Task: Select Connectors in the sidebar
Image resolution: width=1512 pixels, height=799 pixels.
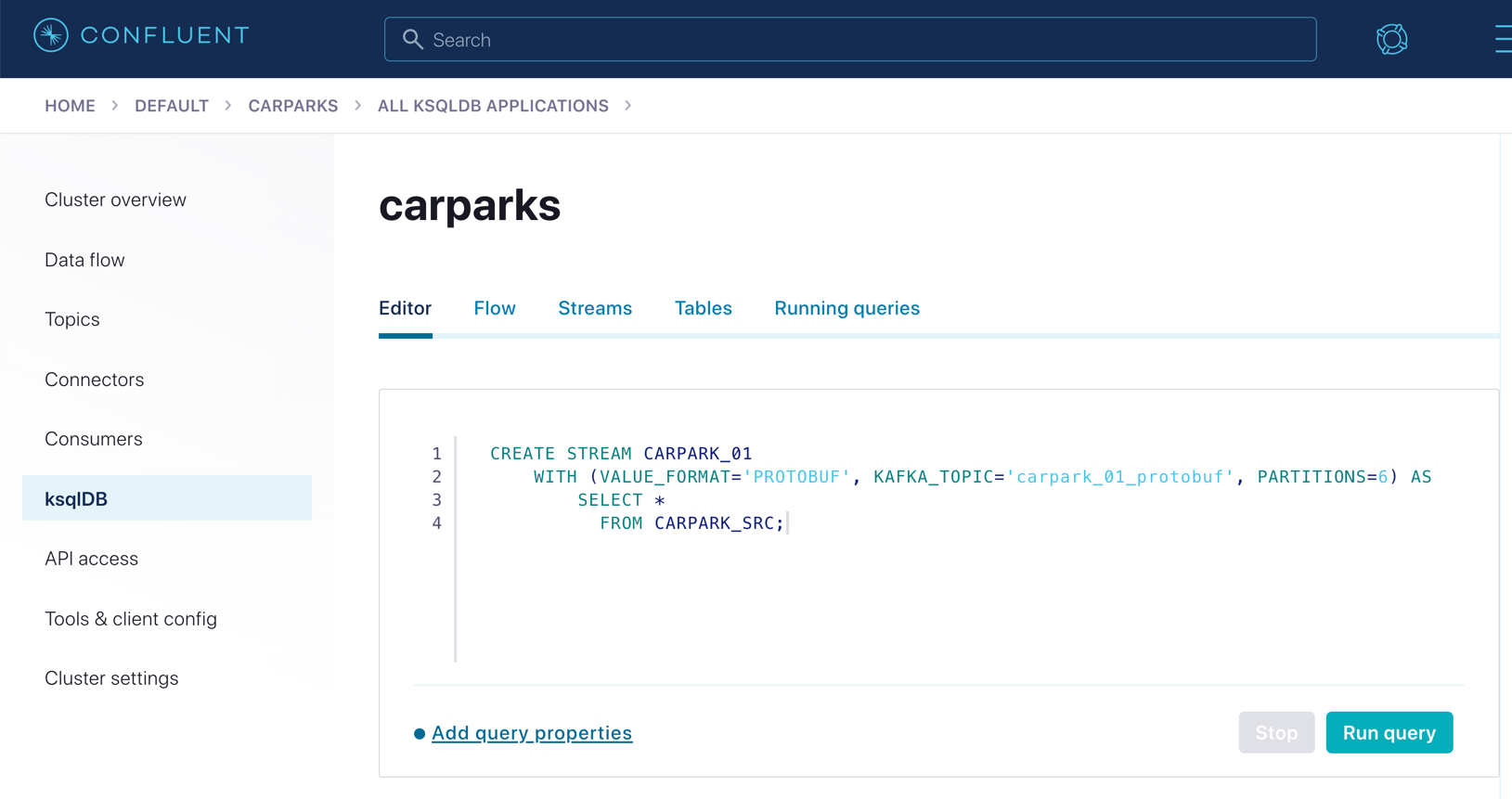Action: point(95,380)
